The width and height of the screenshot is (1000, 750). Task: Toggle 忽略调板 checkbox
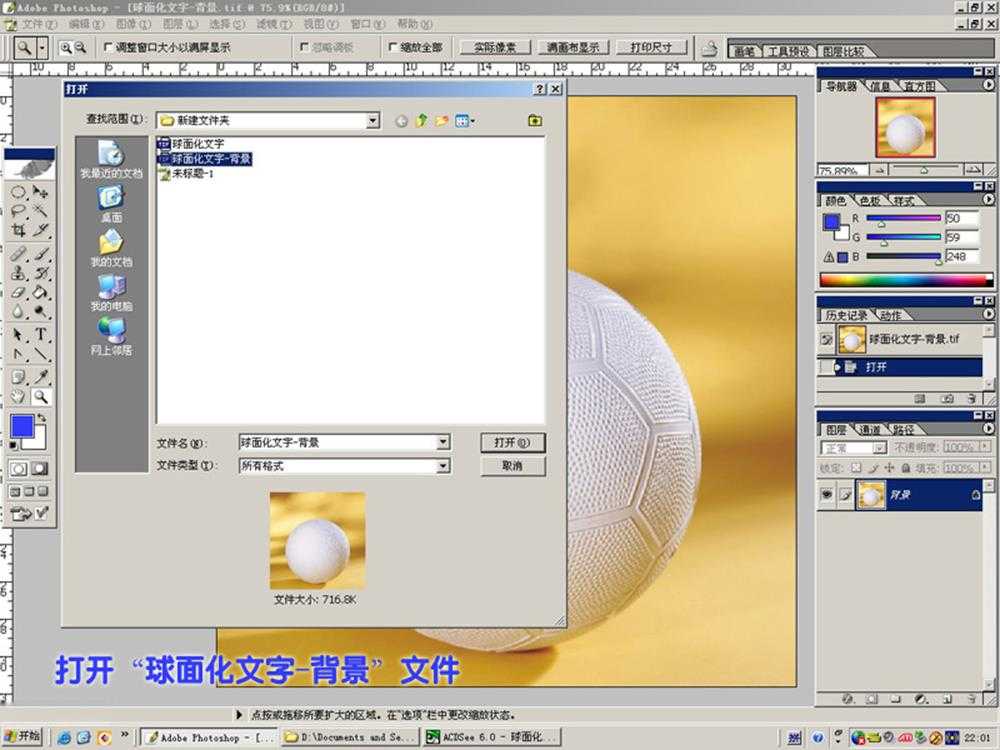(304, 47)
